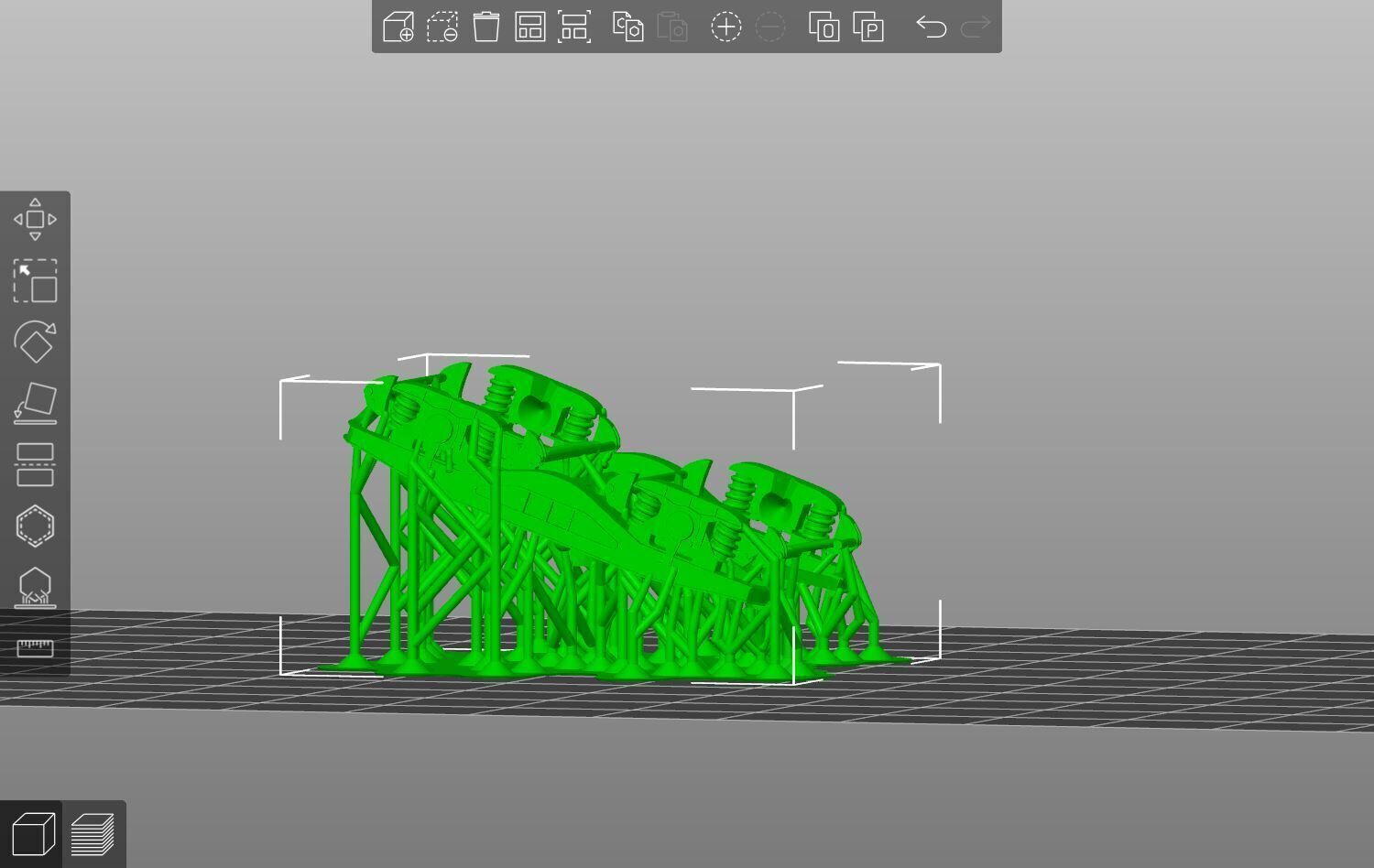Switch to the sliced layers preview
This screenshot has height=868, width=1374.
coord(93,834)
